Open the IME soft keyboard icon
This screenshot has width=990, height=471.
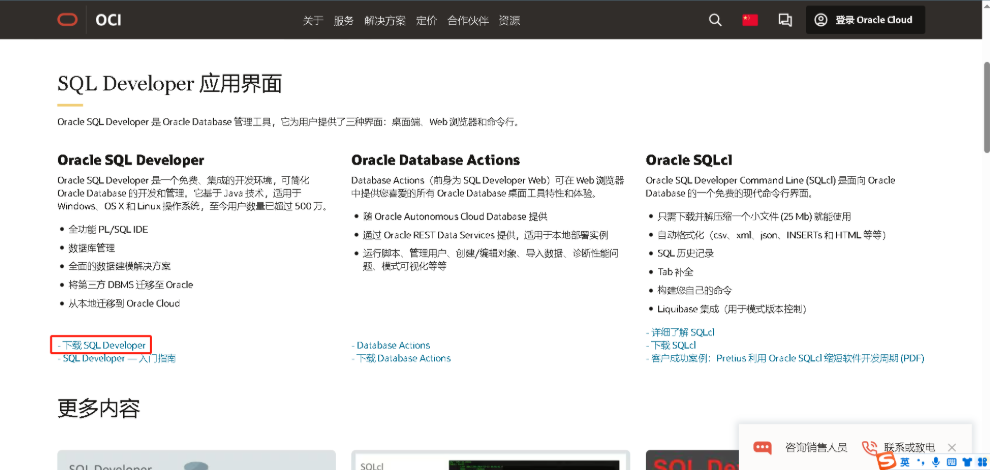pyautogui.click(x=951, y=462)
